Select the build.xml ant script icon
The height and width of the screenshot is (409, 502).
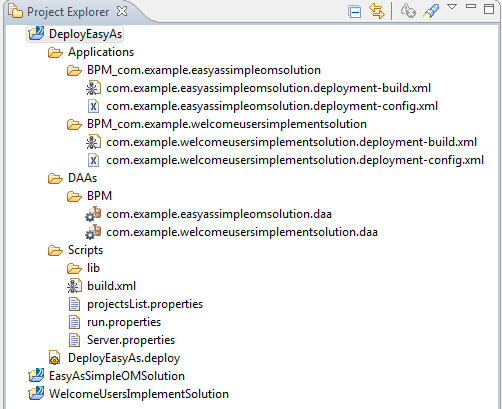point(74,286)
